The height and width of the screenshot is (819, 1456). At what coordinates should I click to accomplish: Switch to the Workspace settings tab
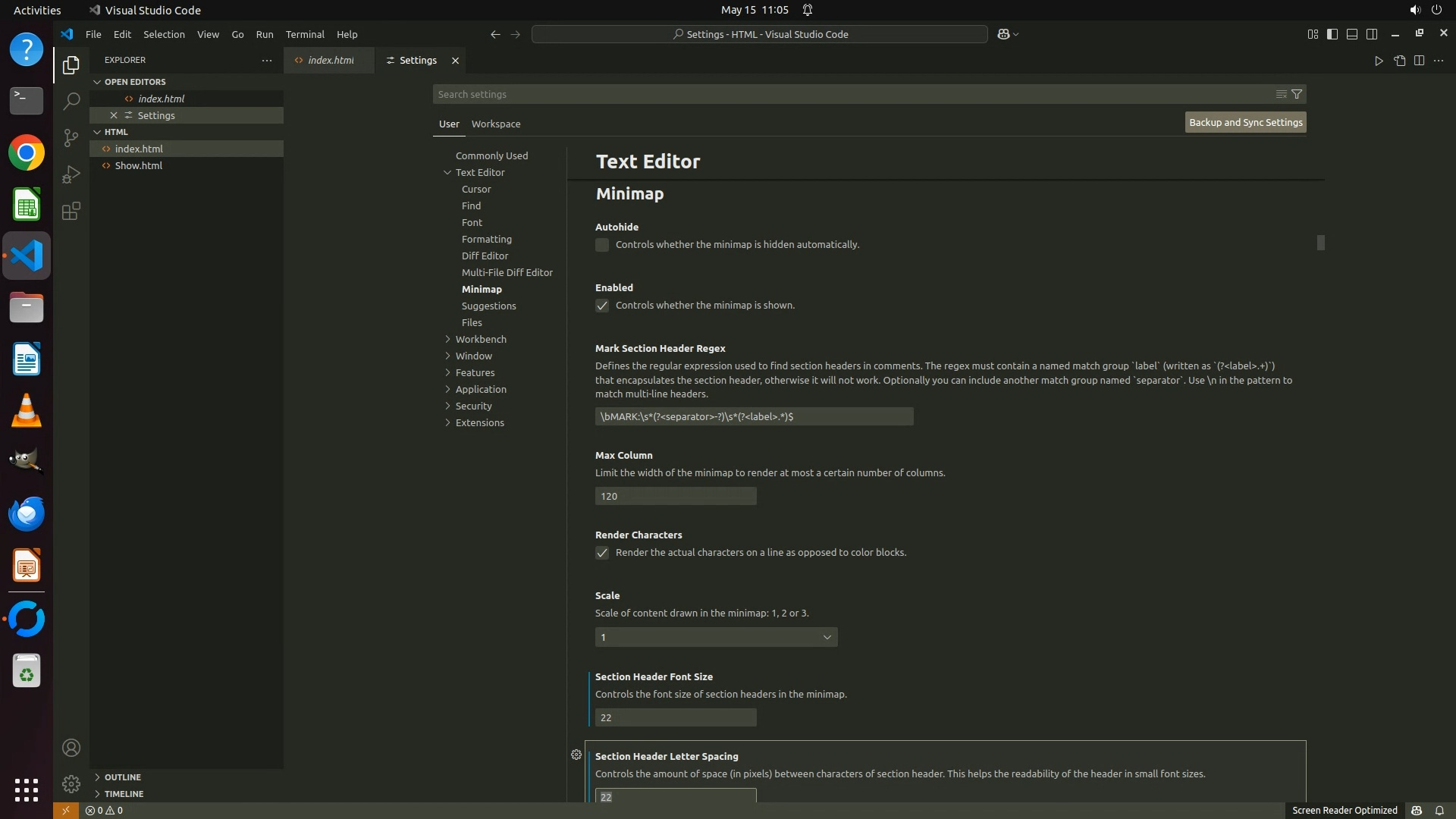click(x=495, y=124)
